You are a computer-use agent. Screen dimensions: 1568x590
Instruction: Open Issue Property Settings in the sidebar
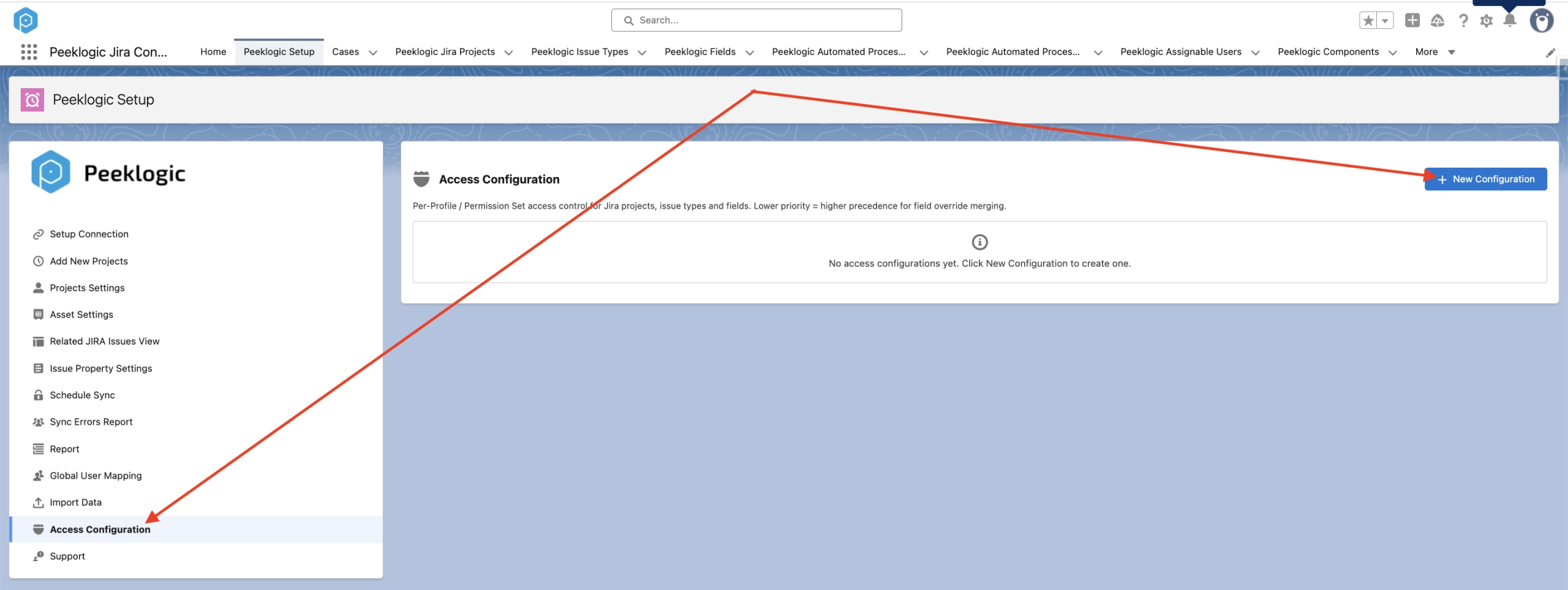(100, 368)
